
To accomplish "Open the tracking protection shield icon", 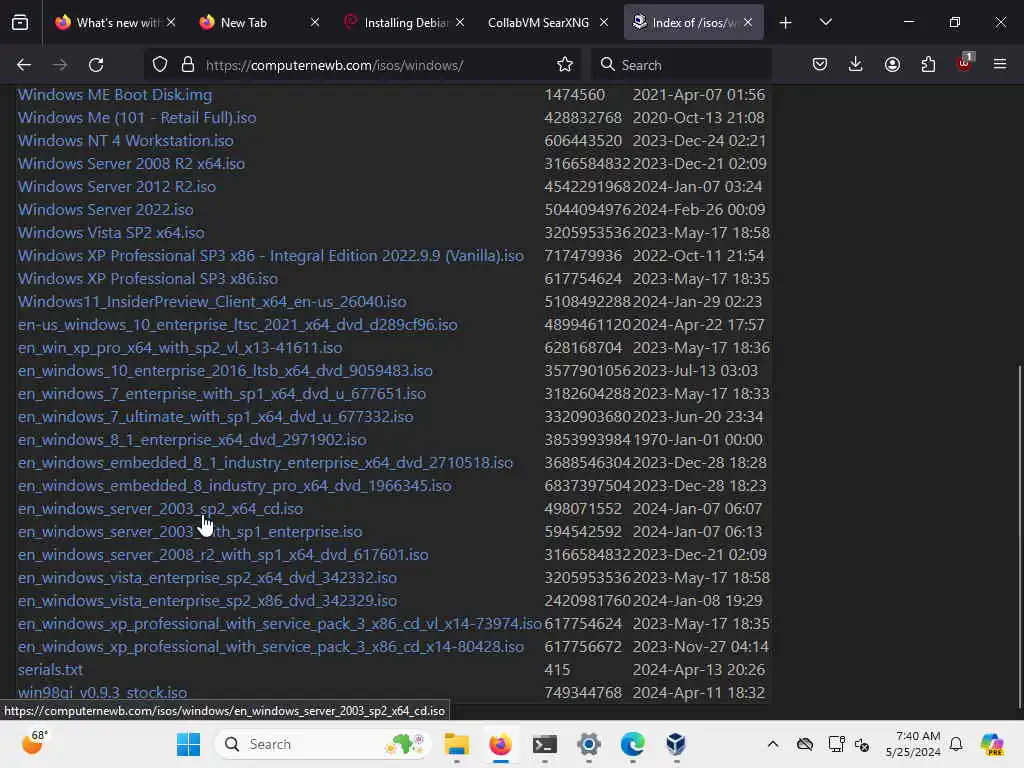I will (160, 65).
